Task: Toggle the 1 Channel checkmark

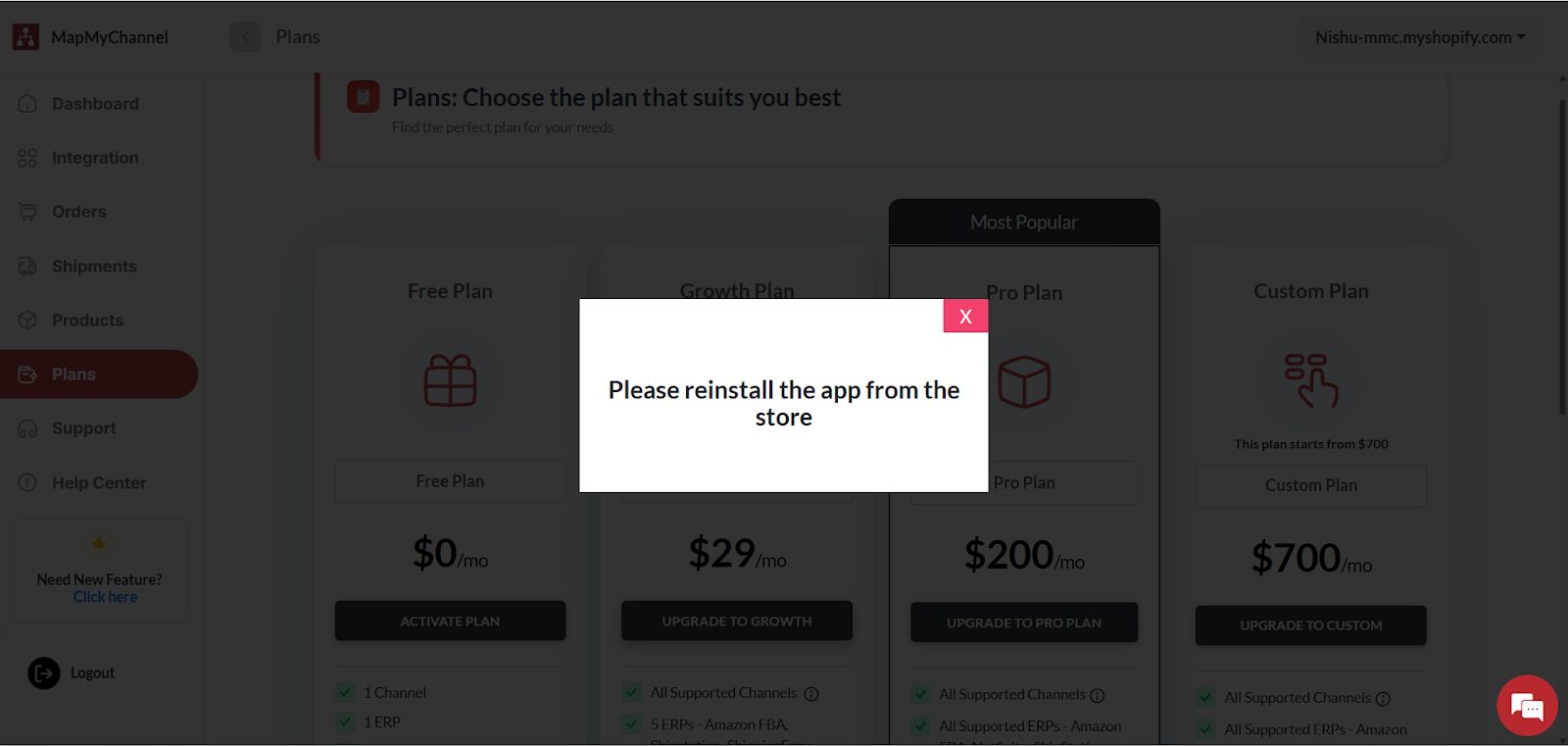Action: (x=345, y=693)
